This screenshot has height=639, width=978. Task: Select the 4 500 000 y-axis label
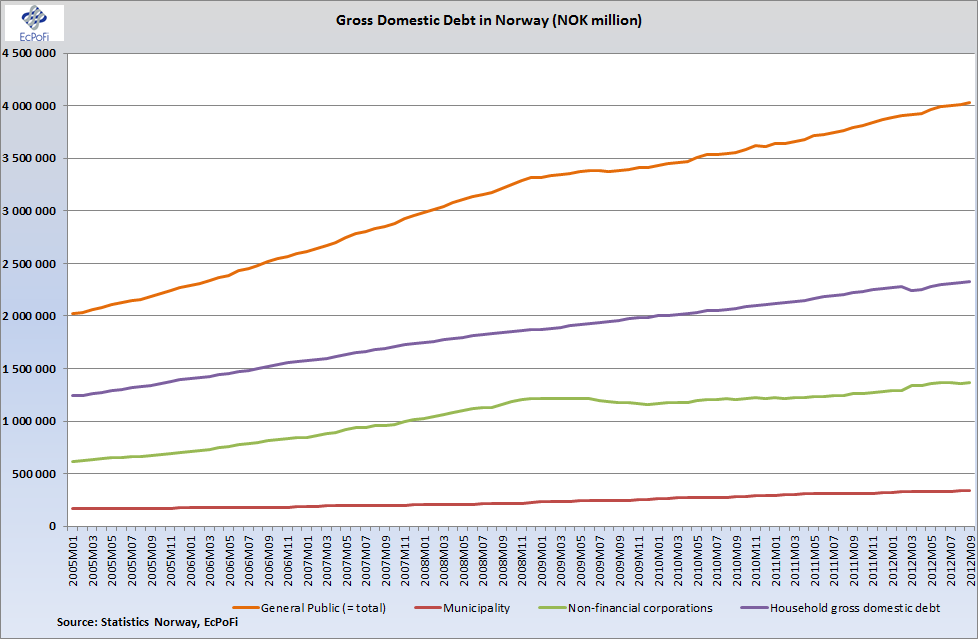[34, 53]
